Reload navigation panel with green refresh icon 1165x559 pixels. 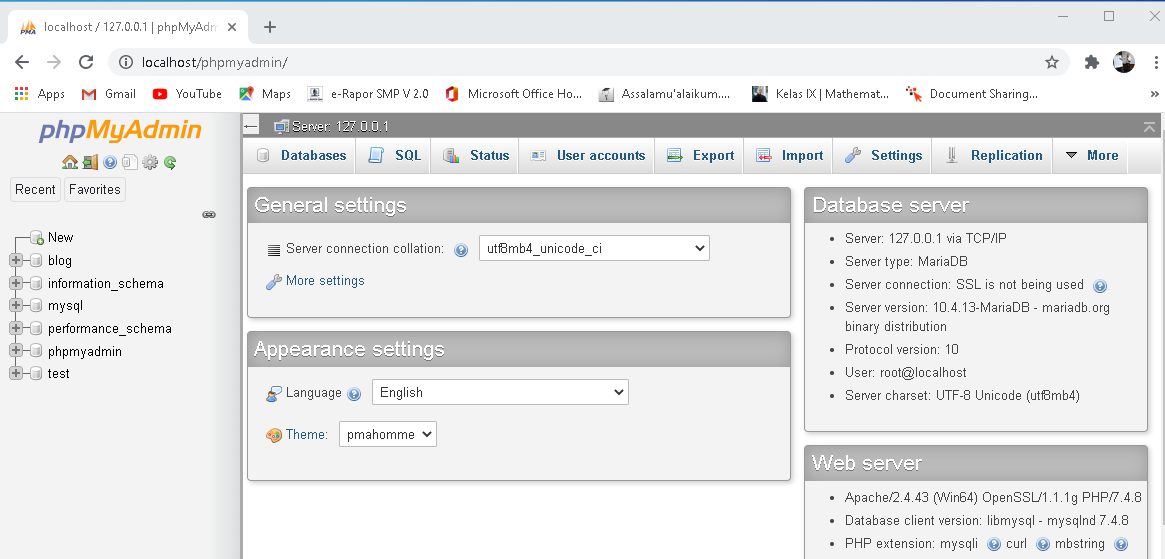[170, 162]
